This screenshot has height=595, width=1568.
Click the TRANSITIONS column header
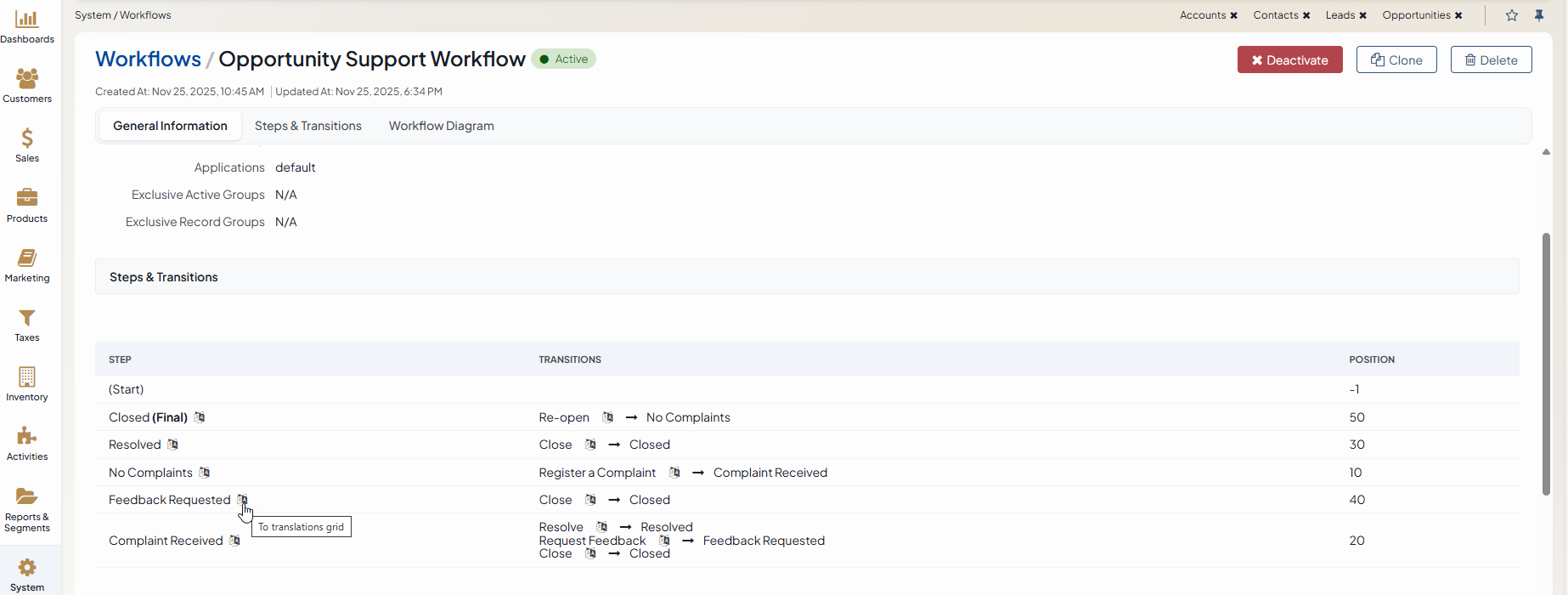click(x=570, y=360)
